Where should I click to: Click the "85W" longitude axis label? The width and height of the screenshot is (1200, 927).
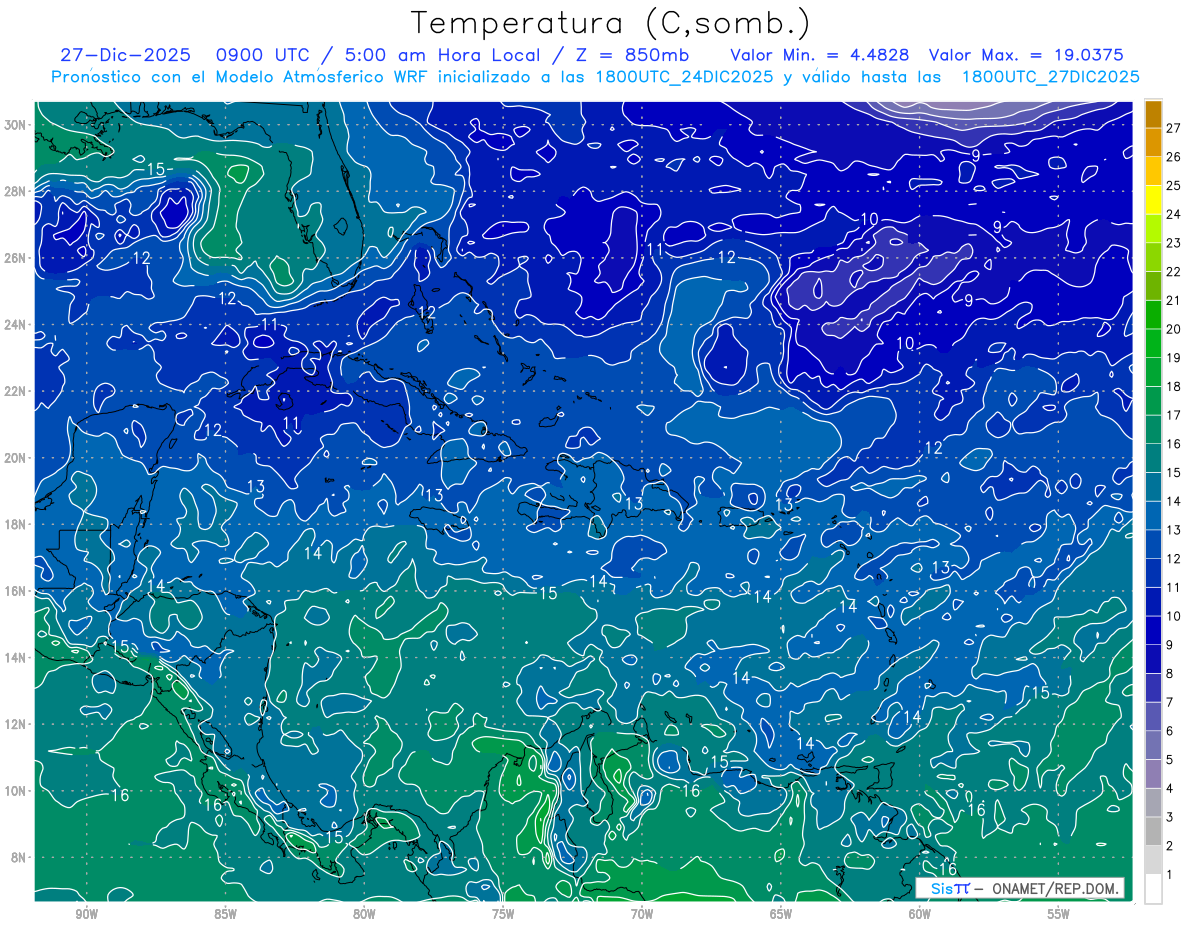226,915
